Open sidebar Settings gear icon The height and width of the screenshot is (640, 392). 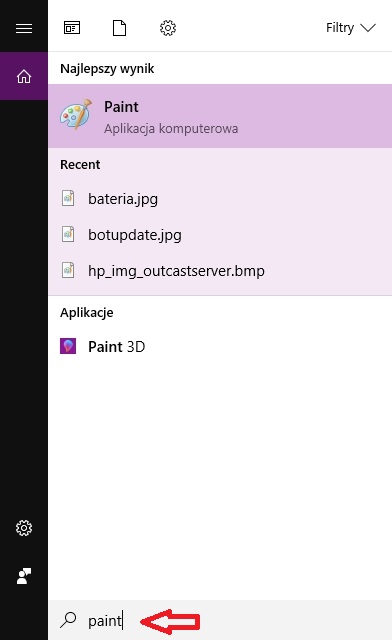coord(24,528)
